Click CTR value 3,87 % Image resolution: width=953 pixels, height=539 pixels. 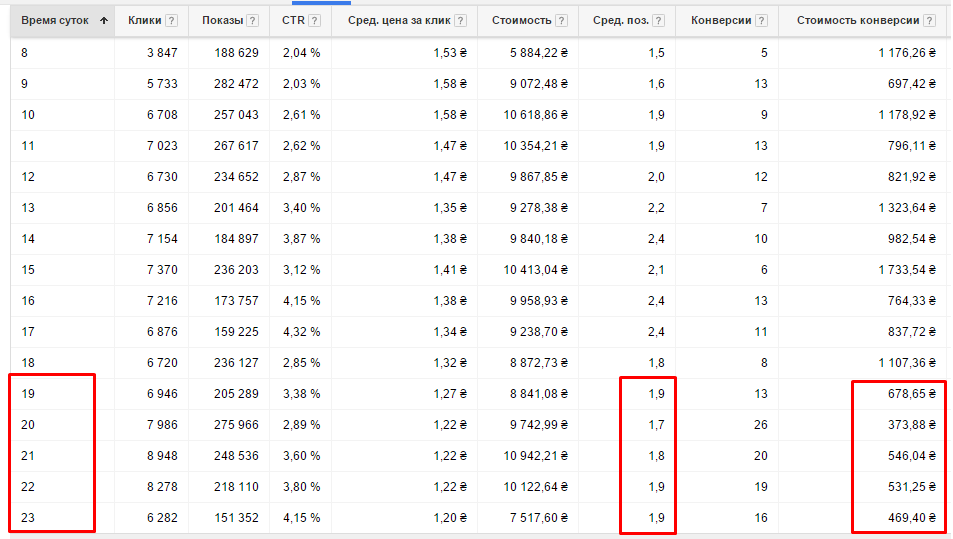[301, 239]
